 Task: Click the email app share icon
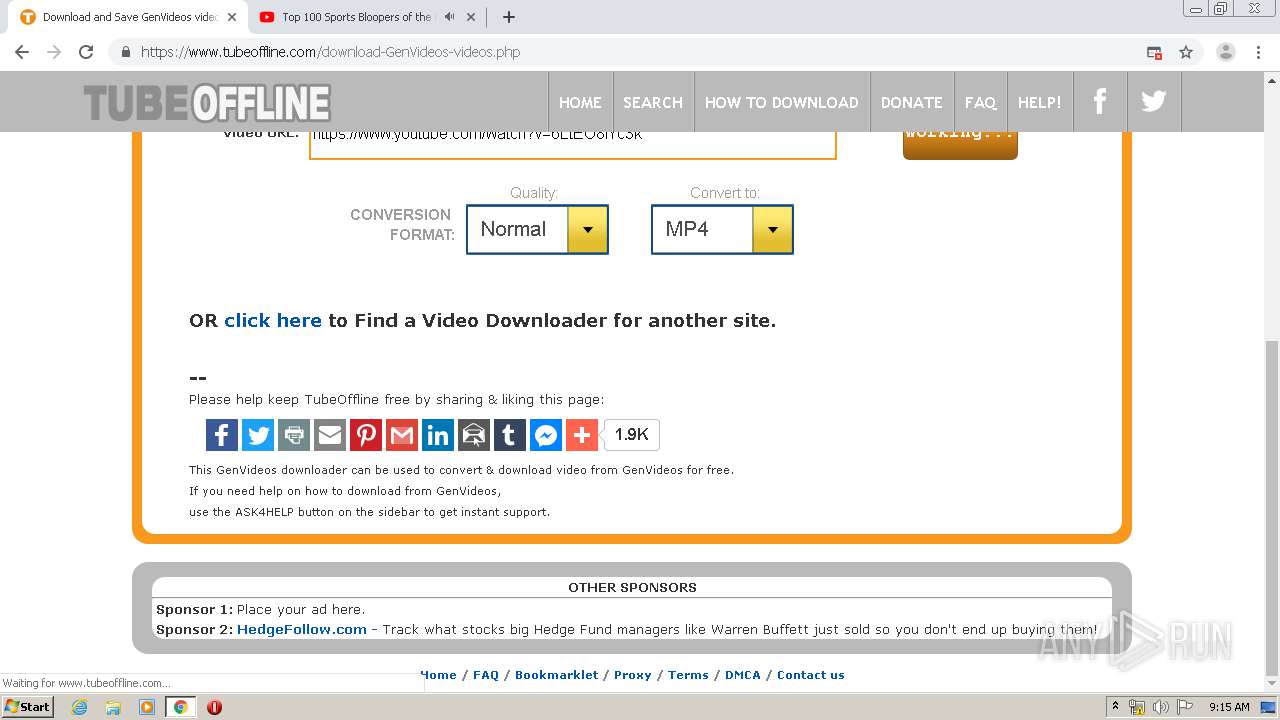point(474,435)
